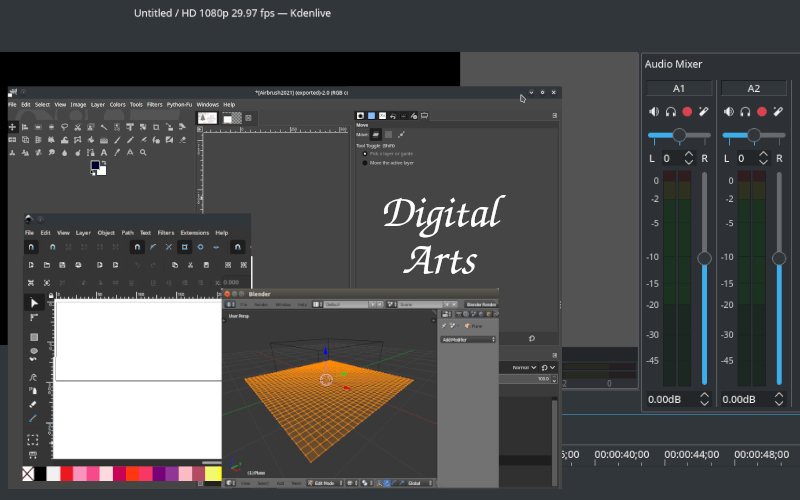
Task: Open the A1 track effects wand
Action: coord(704,112)
